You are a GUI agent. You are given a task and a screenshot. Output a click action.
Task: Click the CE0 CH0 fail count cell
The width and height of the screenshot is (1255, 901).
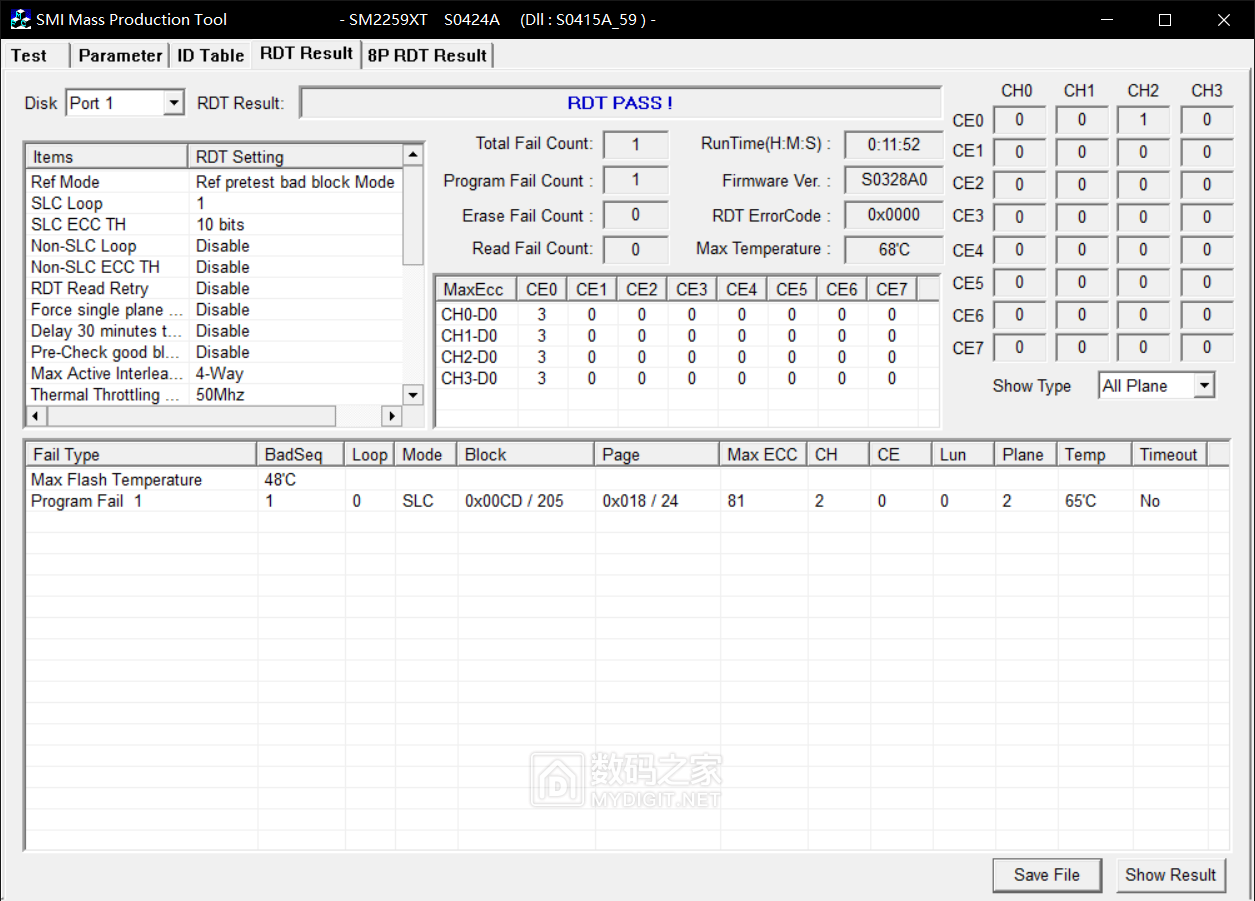point(1020,120)
